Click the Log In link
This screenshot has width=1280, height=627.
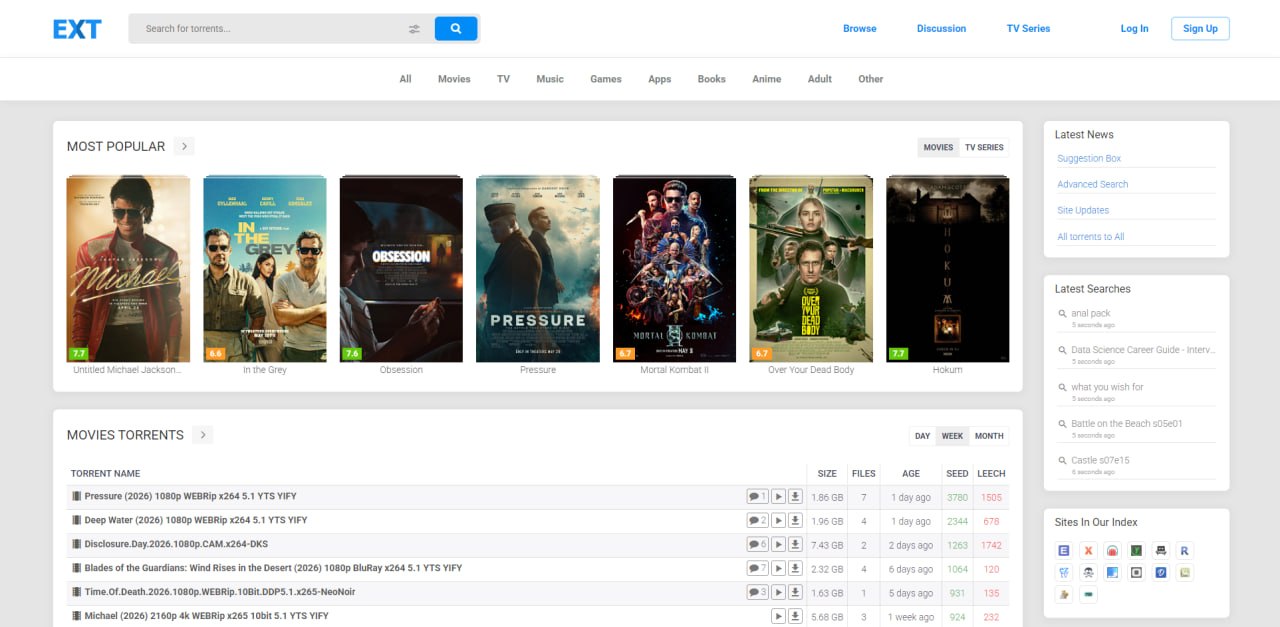(x=1134, y=29)
